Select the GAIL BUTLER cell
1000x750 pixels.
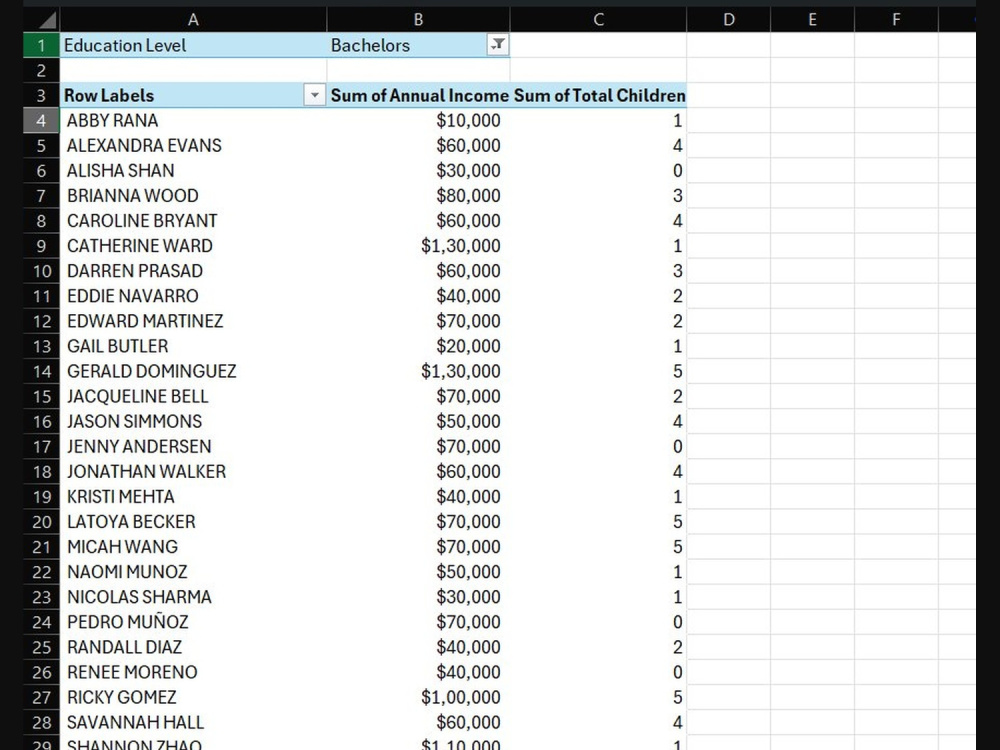point(193,346)
